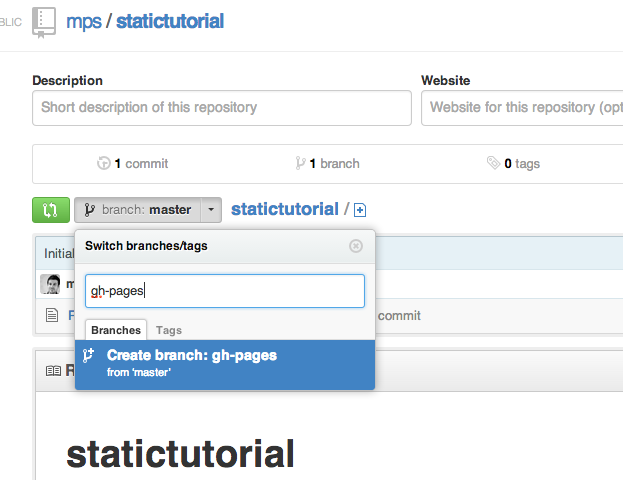Click the green compare branches button
The image size is (623, 480).
pos(50,210)
